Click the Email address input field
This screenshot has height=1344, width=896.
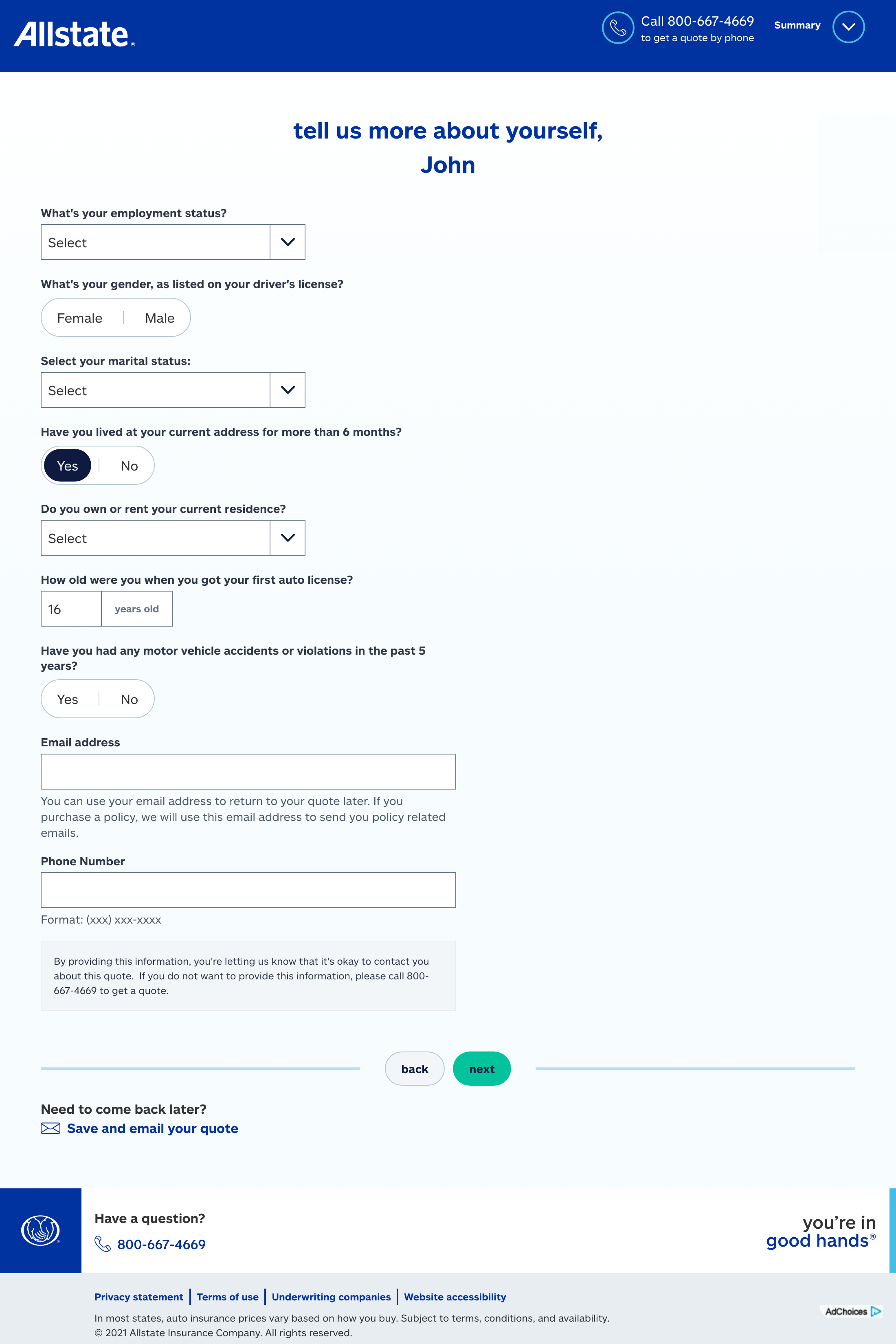click(248, 772)
